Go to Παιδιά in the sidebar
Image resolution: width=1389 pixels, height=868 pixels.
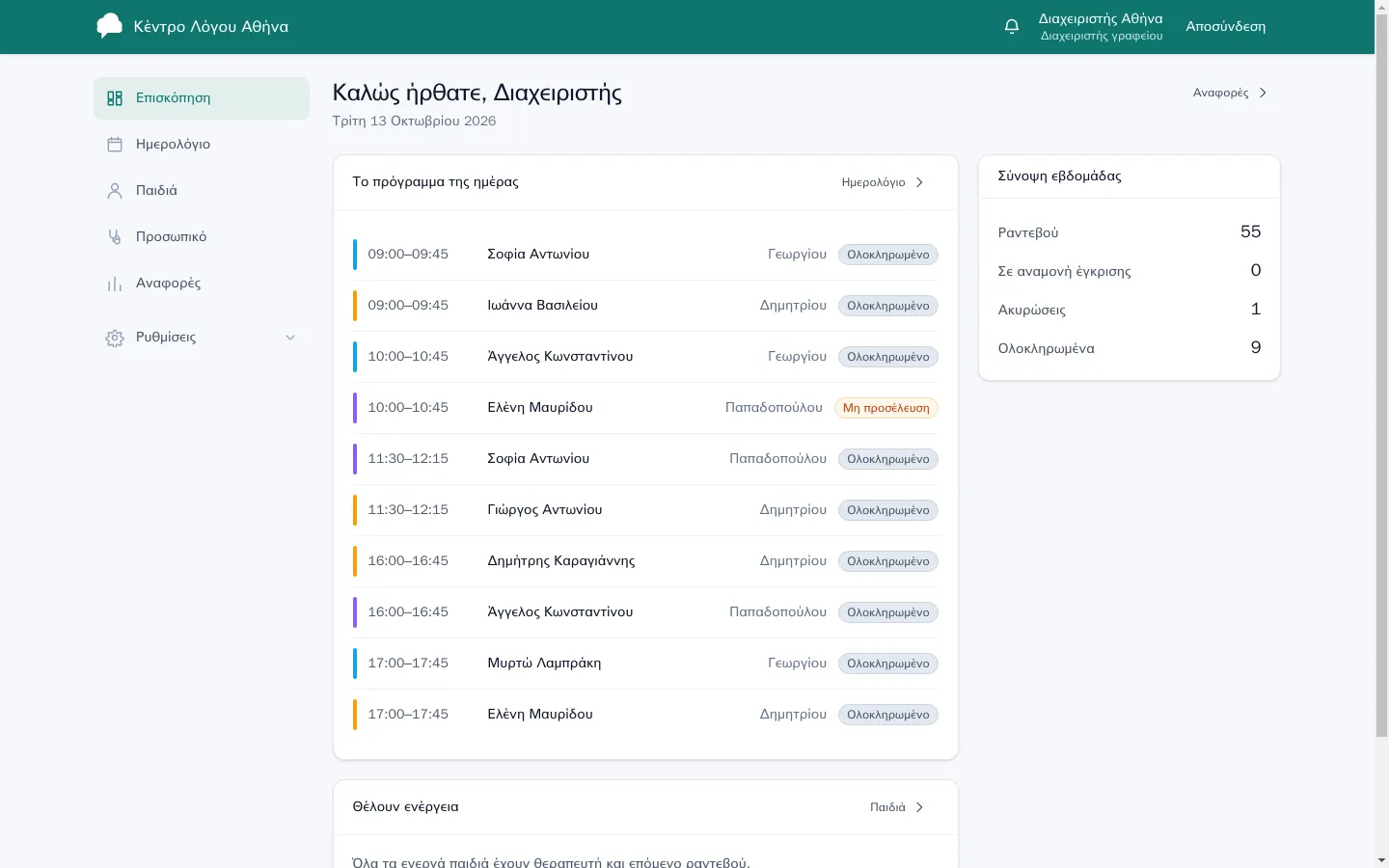(x=202, y=191)
